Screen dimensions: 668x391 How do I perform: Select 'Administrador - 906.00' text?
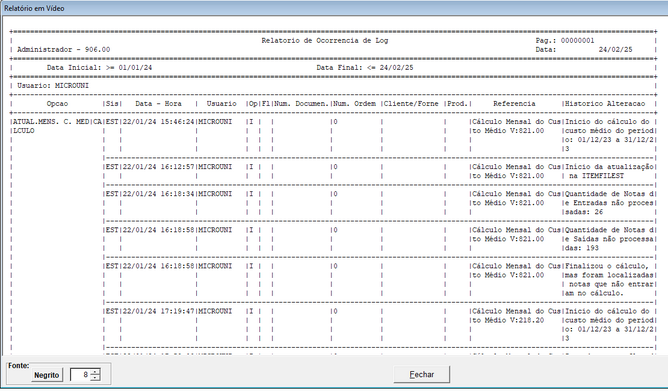tap(63, 49)
